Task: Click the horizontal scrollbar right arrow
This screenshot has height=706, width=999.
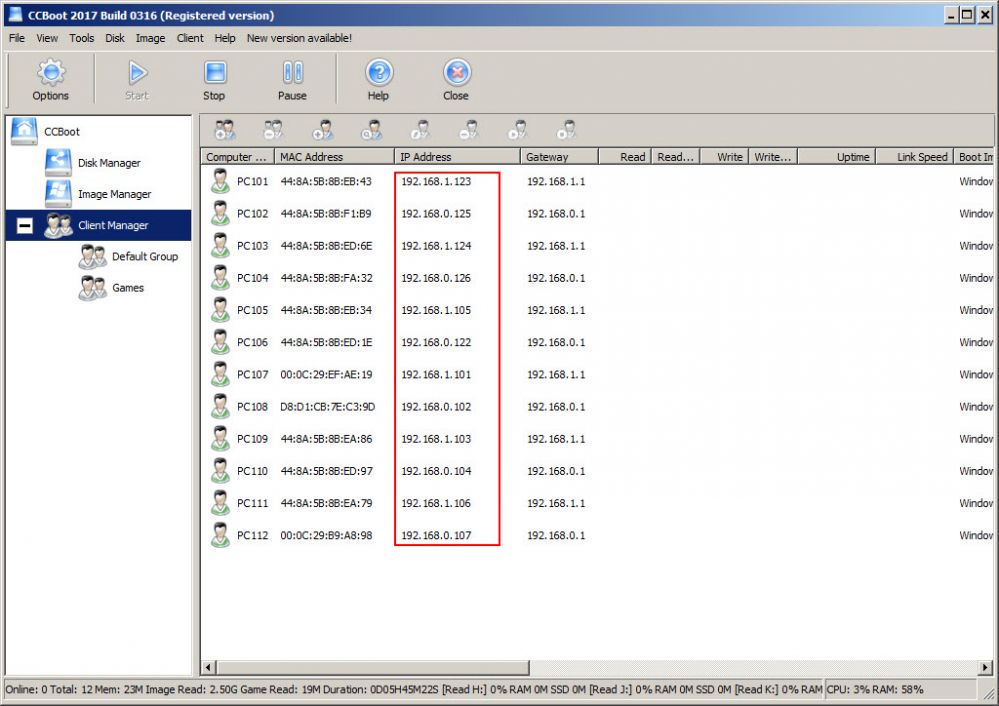Action: (986, 667)
